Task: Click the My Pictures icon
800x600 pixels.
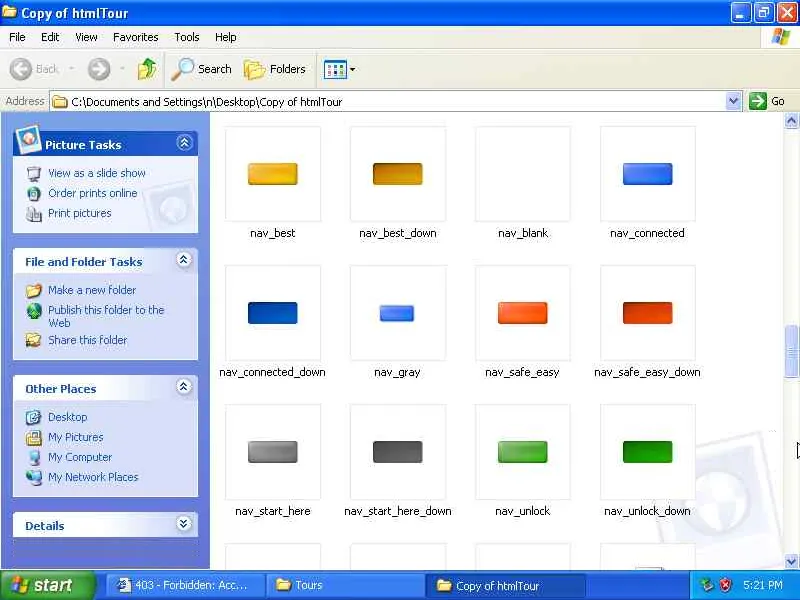Action: [x=34, y=437]
